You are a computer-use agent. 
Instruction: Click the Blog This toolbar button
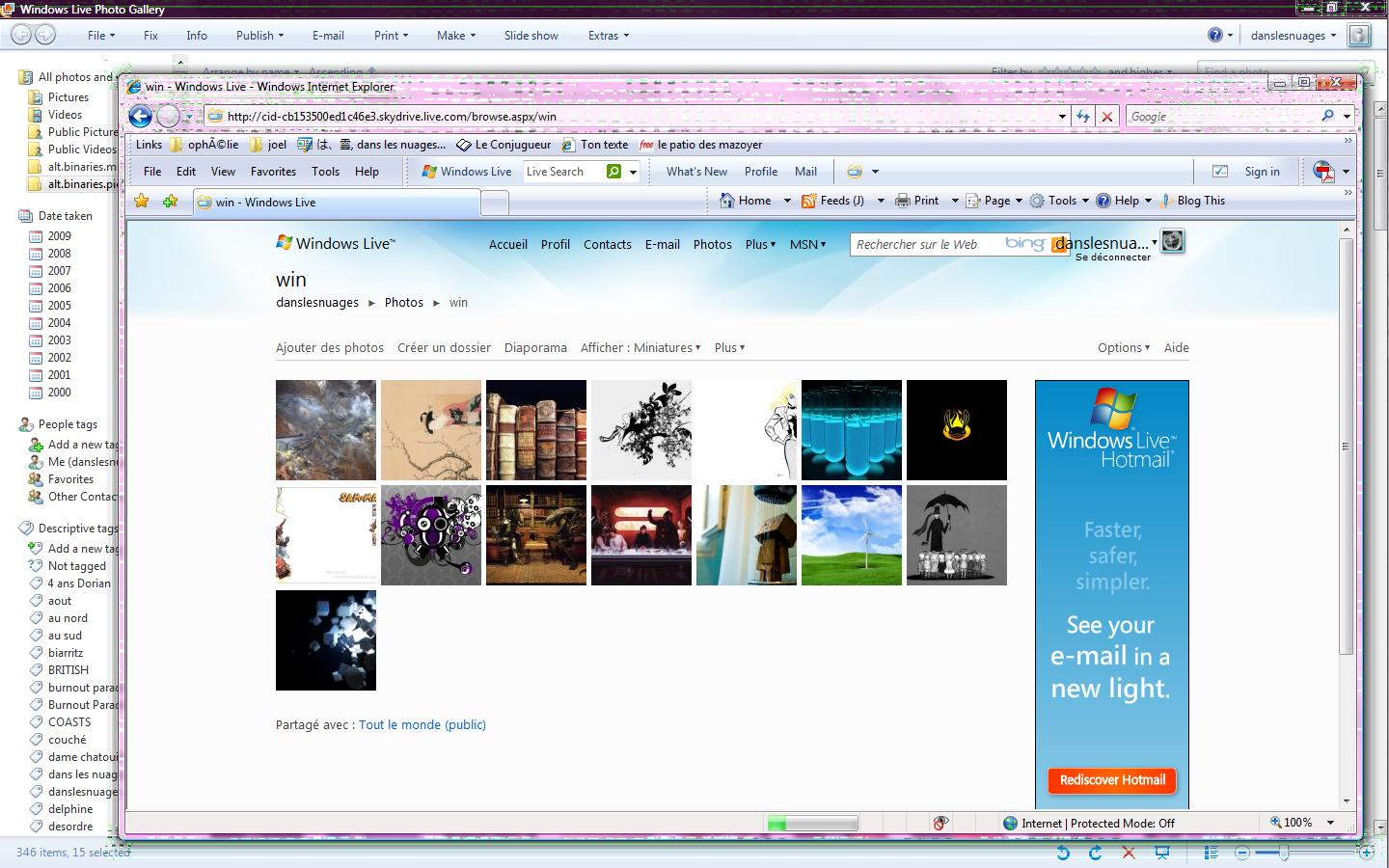[x=1192, y=201]
